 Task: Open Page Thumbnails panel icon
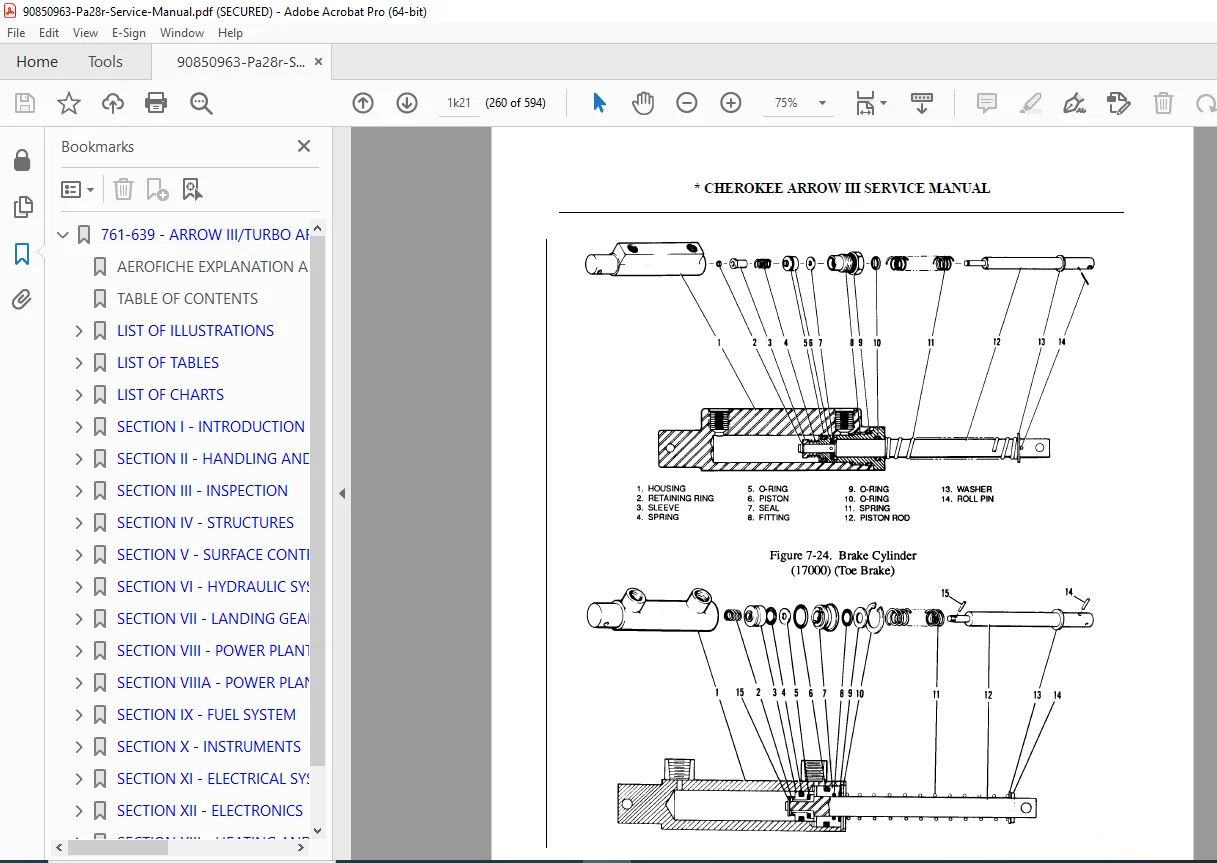[x=22, y=207]
